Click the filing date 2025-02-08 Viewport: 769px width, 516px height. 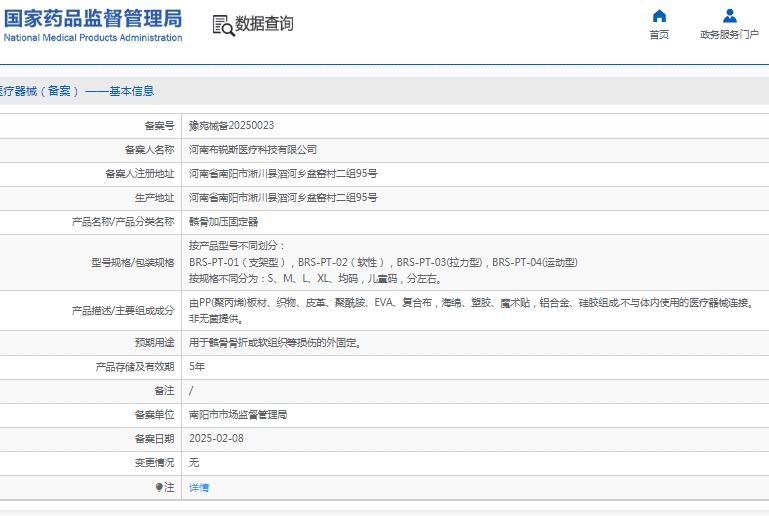[216, 439]
